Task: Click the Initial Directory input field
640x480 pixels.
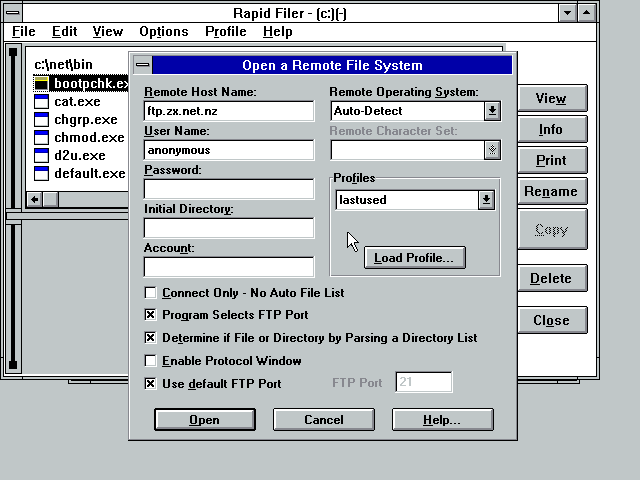Action: [229, 228]
